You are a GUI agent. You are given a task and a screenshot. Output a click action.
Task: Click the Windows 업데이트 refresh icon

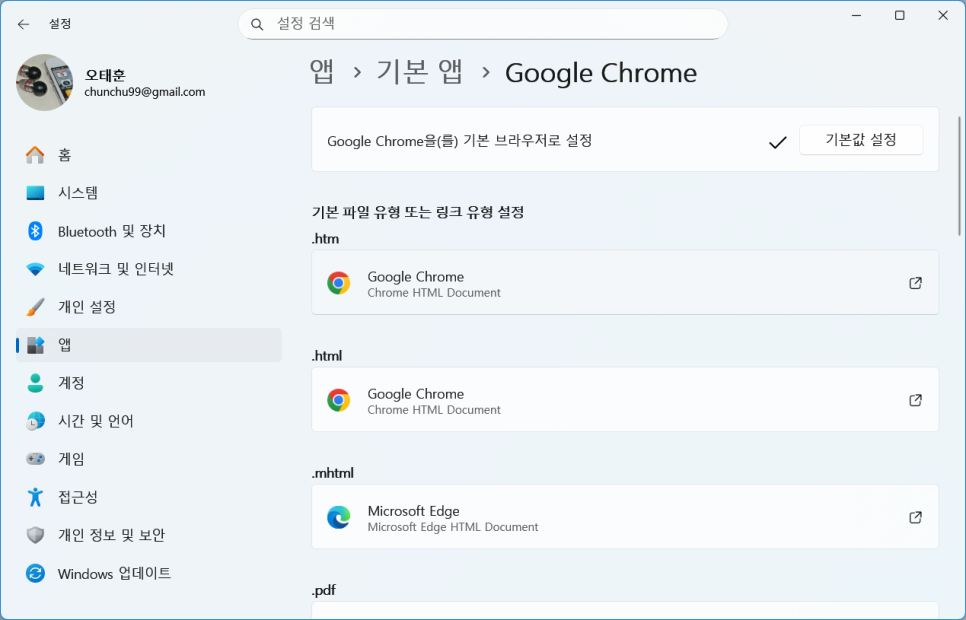(x=35, y=573)
